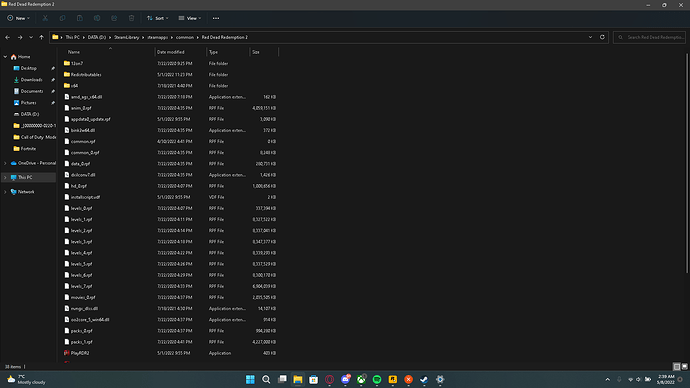Open the See more ellipsis menu
Viewport: 690px width, 388px height.
(216, 18)
